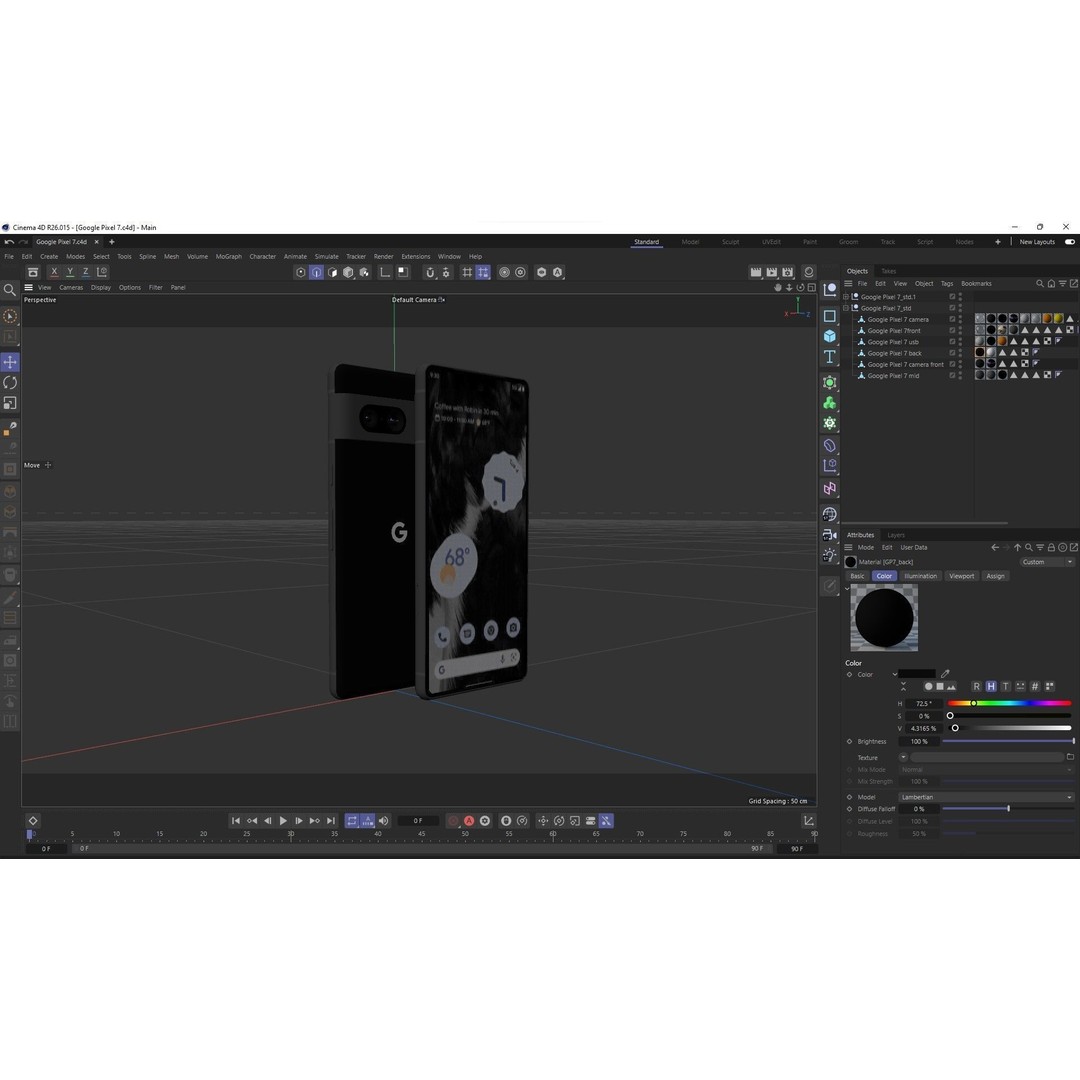Image resolution: width=1080 pixels, height=1080 pixels.
Task: Select the Scale tool
Action: tap(10, 403)
